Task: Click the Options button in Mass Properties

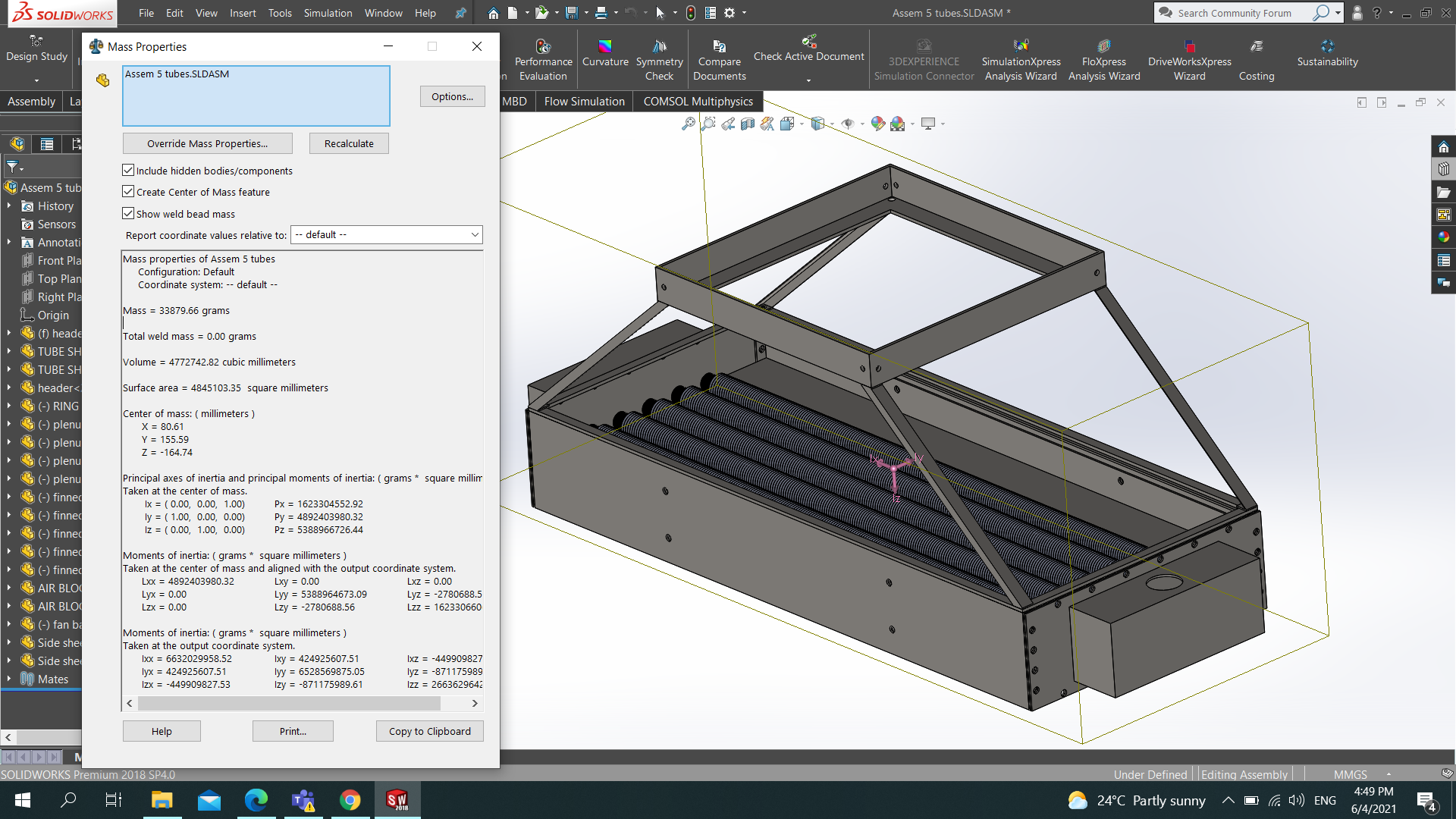Action: pos(452,96)
